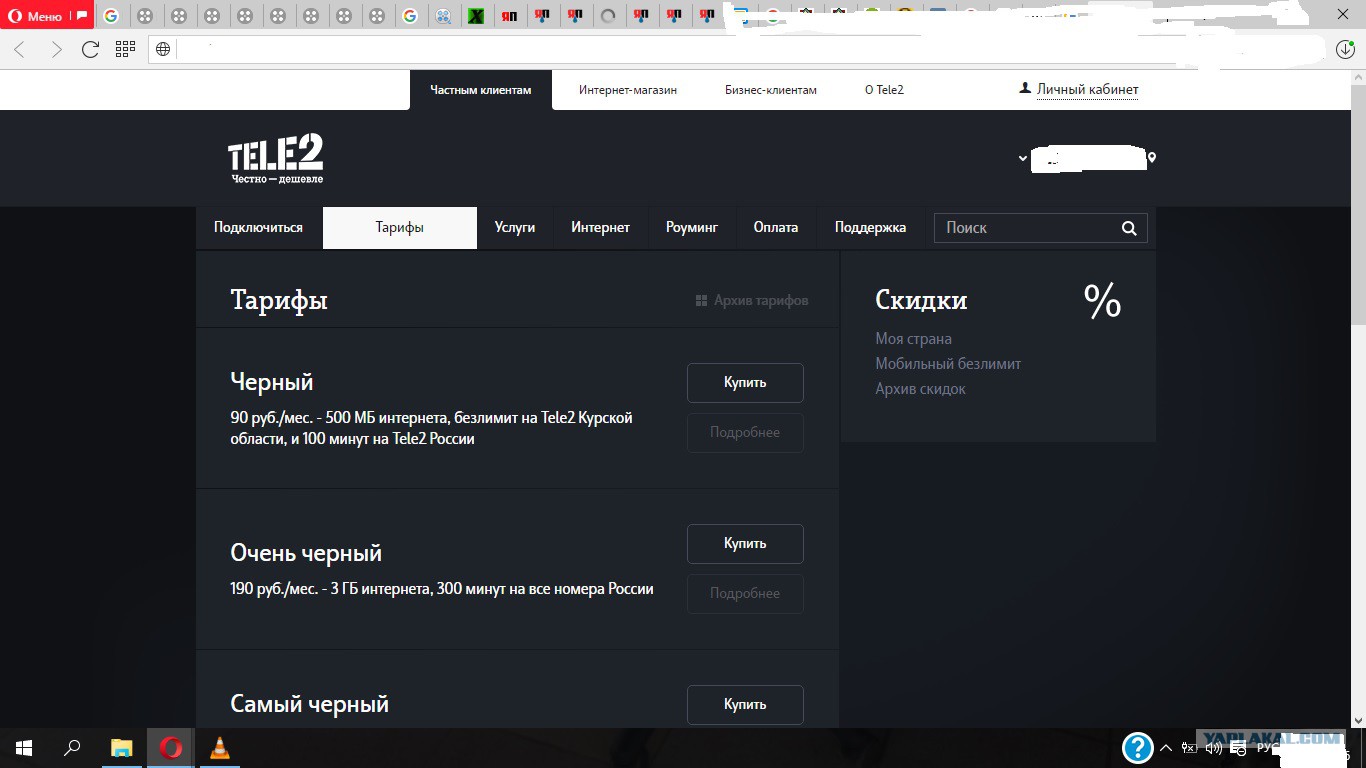Open the browser downloads icon

click(1345, 49)
